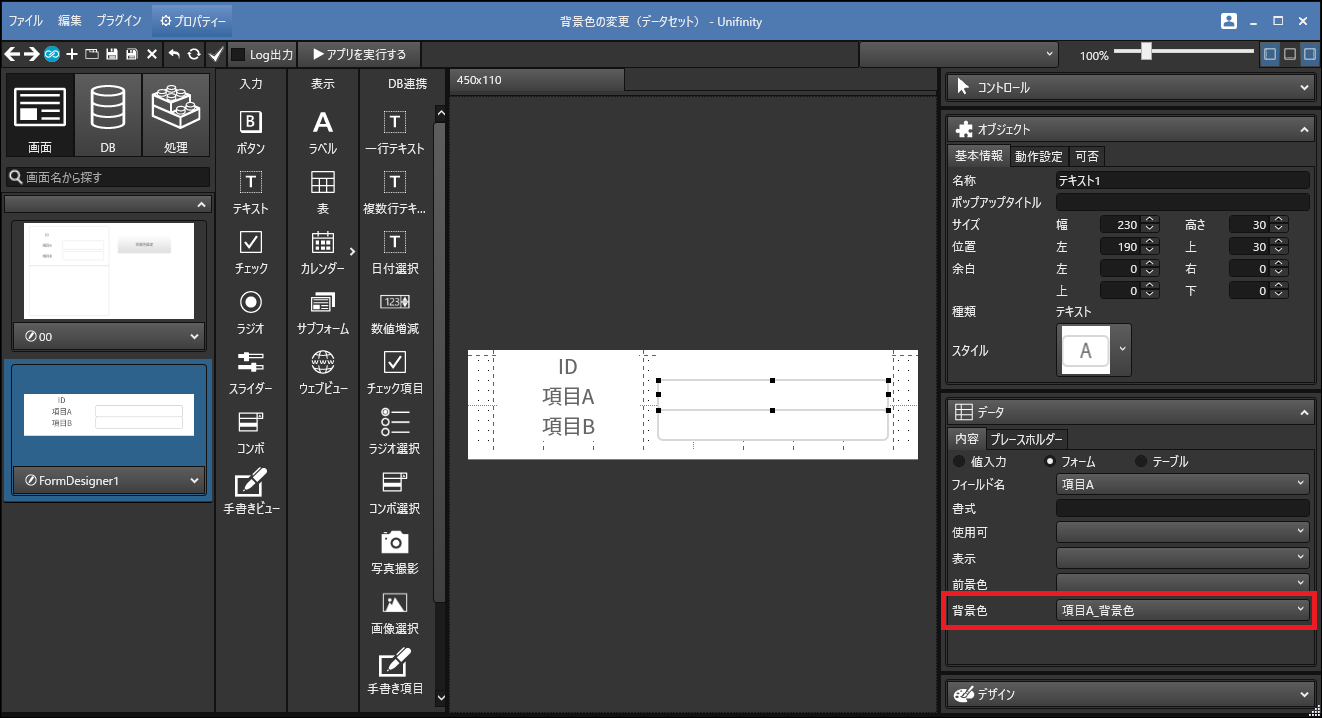Click the 手書きビュー handwriting view icon

tap(251, 482)
